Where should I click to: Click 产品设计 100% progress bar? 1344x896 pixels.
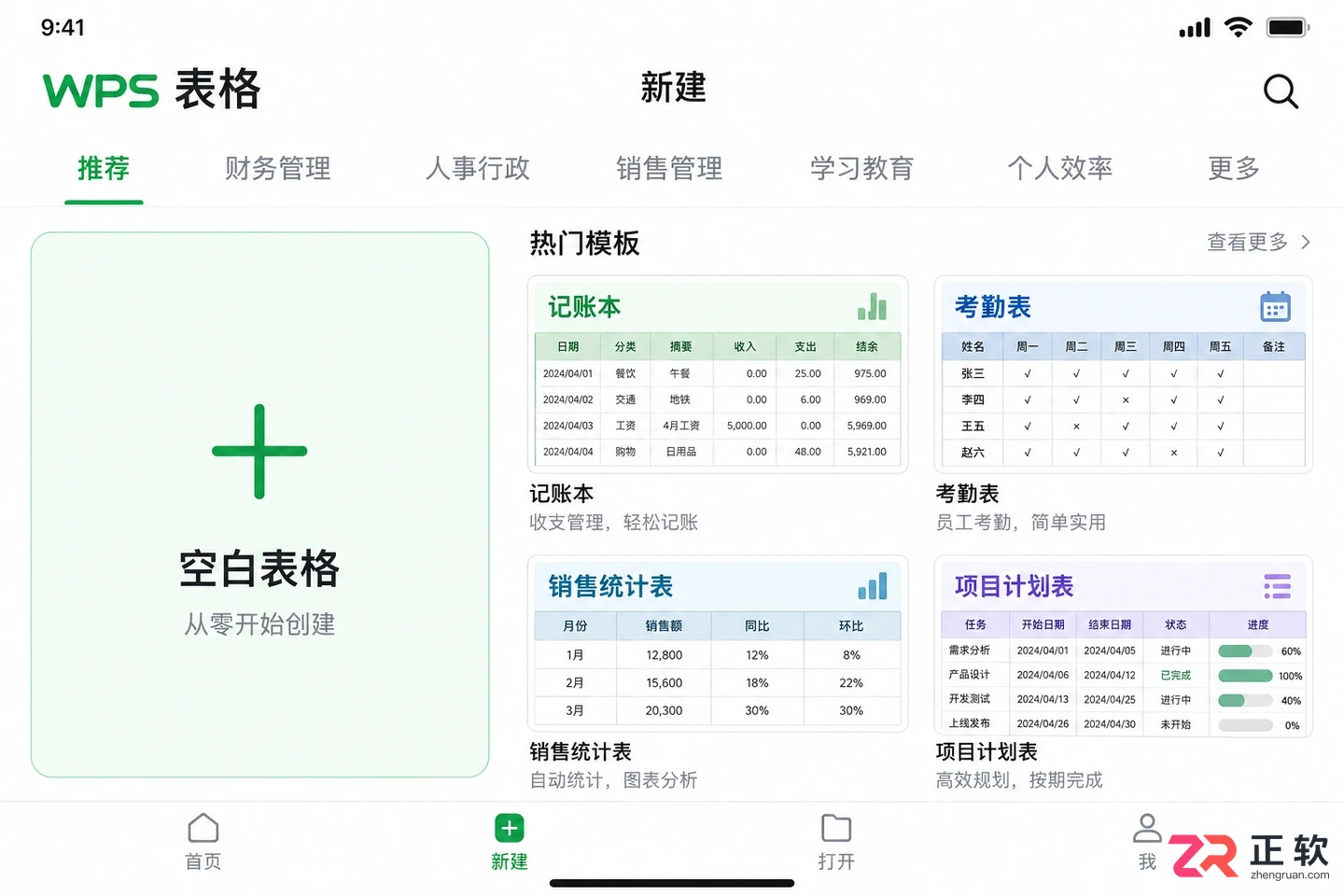(1245, 676)
